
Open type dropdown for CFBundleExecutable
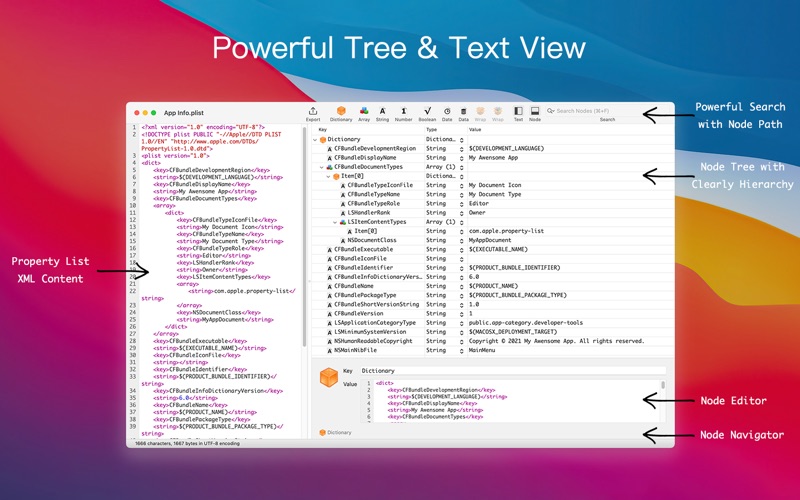(x=461, y=250)
